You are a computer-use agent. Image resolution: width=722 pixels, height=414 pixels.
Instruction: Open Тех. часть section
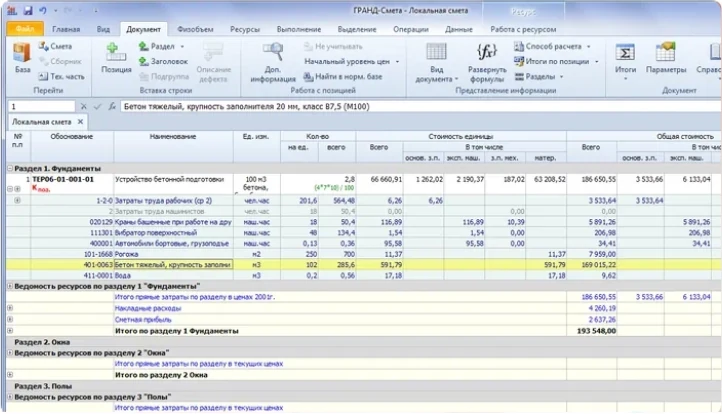62,76
